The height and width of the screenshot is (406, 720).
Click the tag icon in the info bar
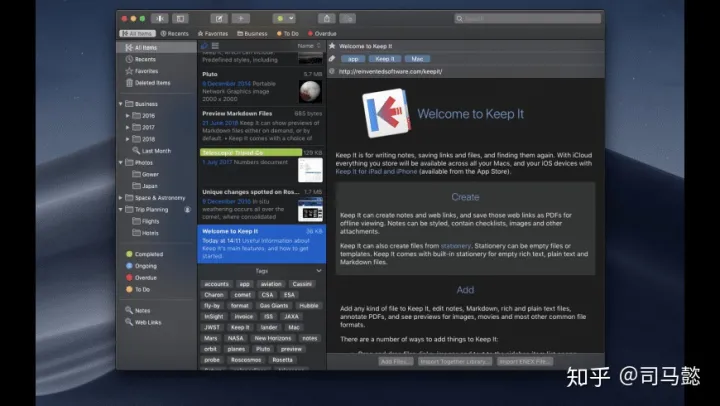click(332, 59)
